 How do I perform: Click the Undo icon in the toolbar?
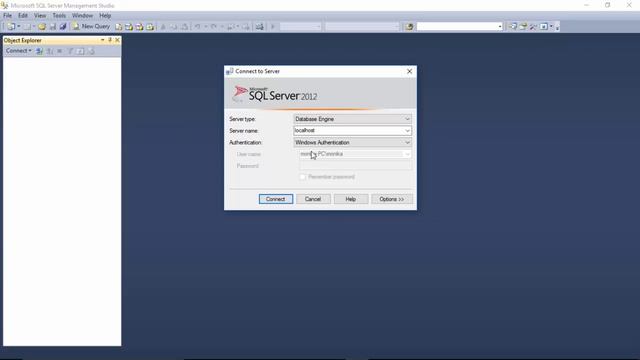point(198,27)
